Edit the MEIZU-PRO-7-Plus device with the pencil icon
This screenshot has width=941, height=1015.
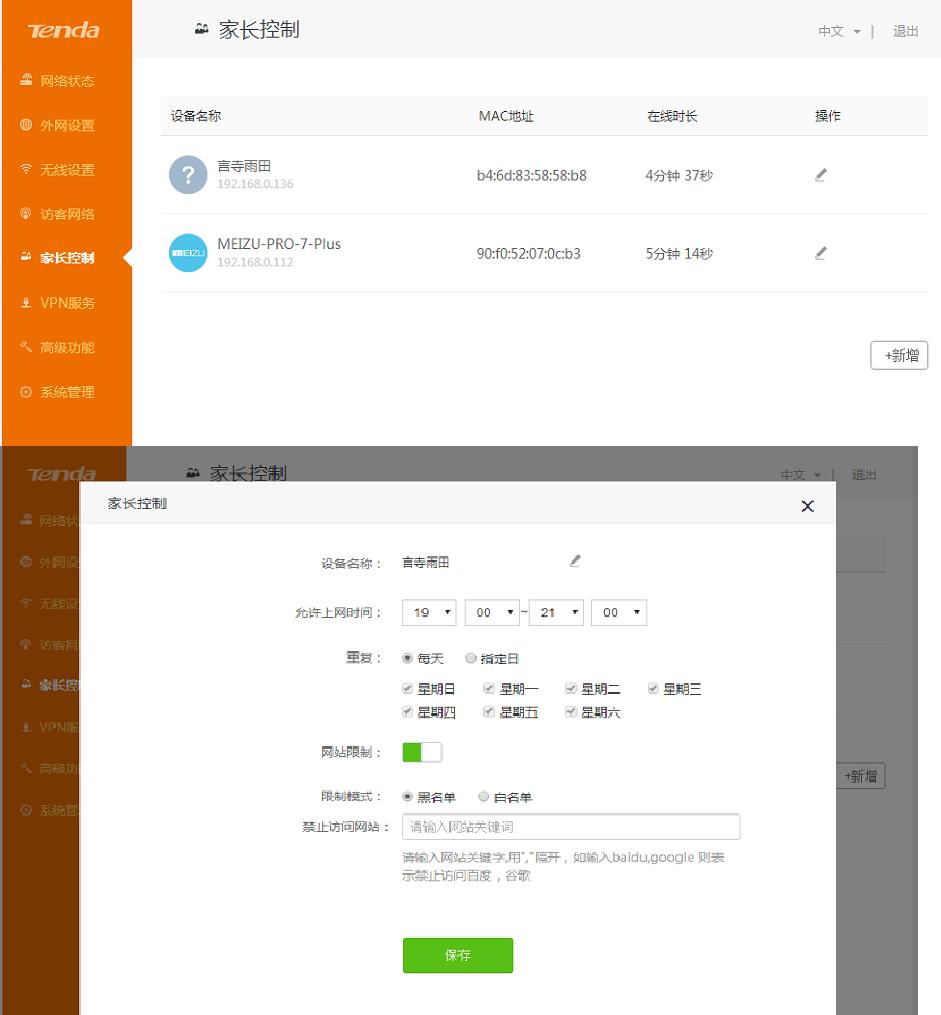tap(820, 253)
